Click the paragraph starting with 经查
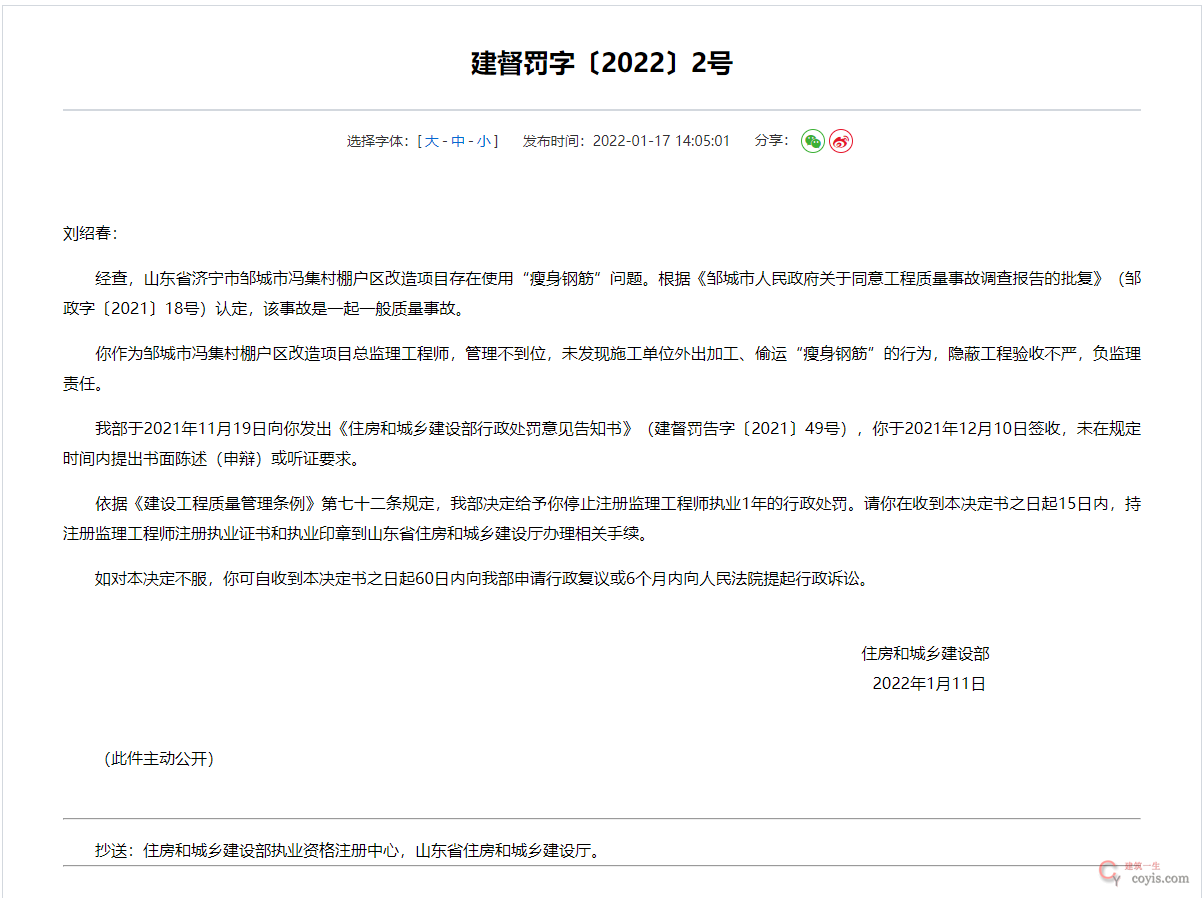This screenshot has height=898, width=1202. click(600, 293)
